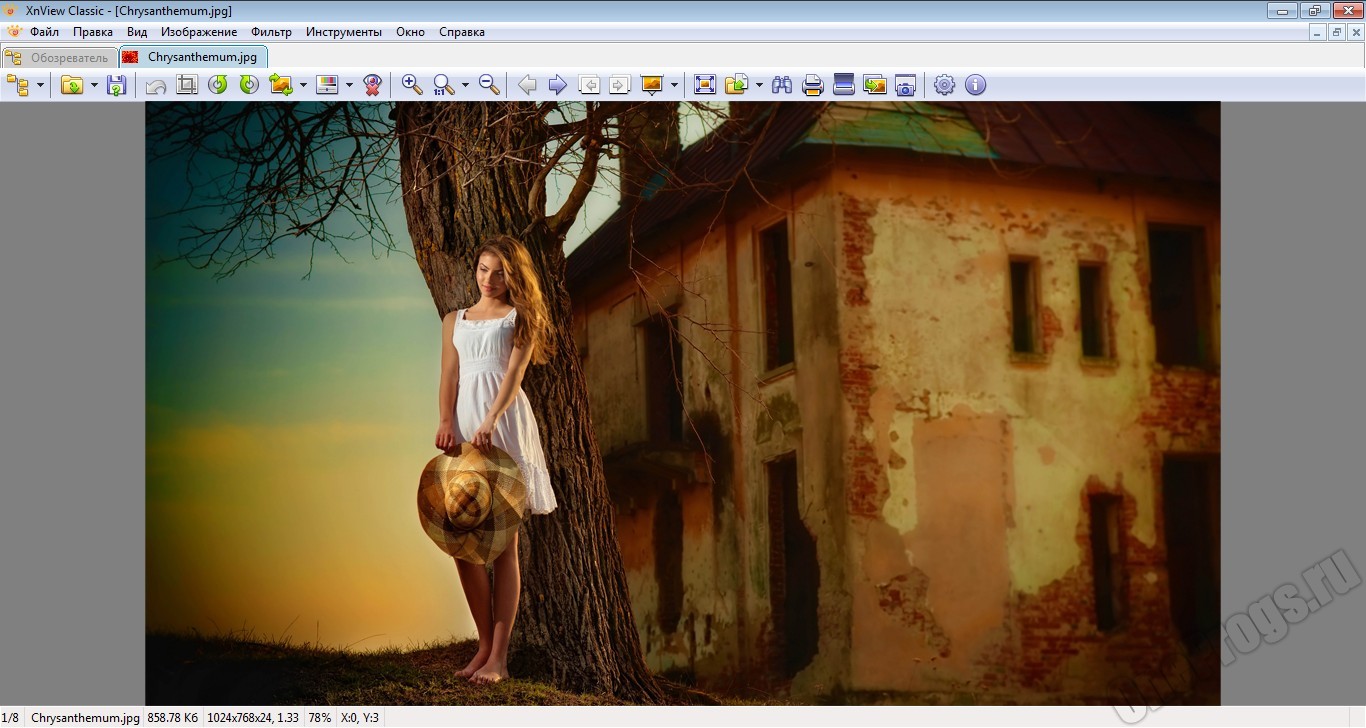Viewport: 1366px width, 728px height.
Task: Expand the zoom 1:1 dropdown arrow
Action: [x=465, y=86]
